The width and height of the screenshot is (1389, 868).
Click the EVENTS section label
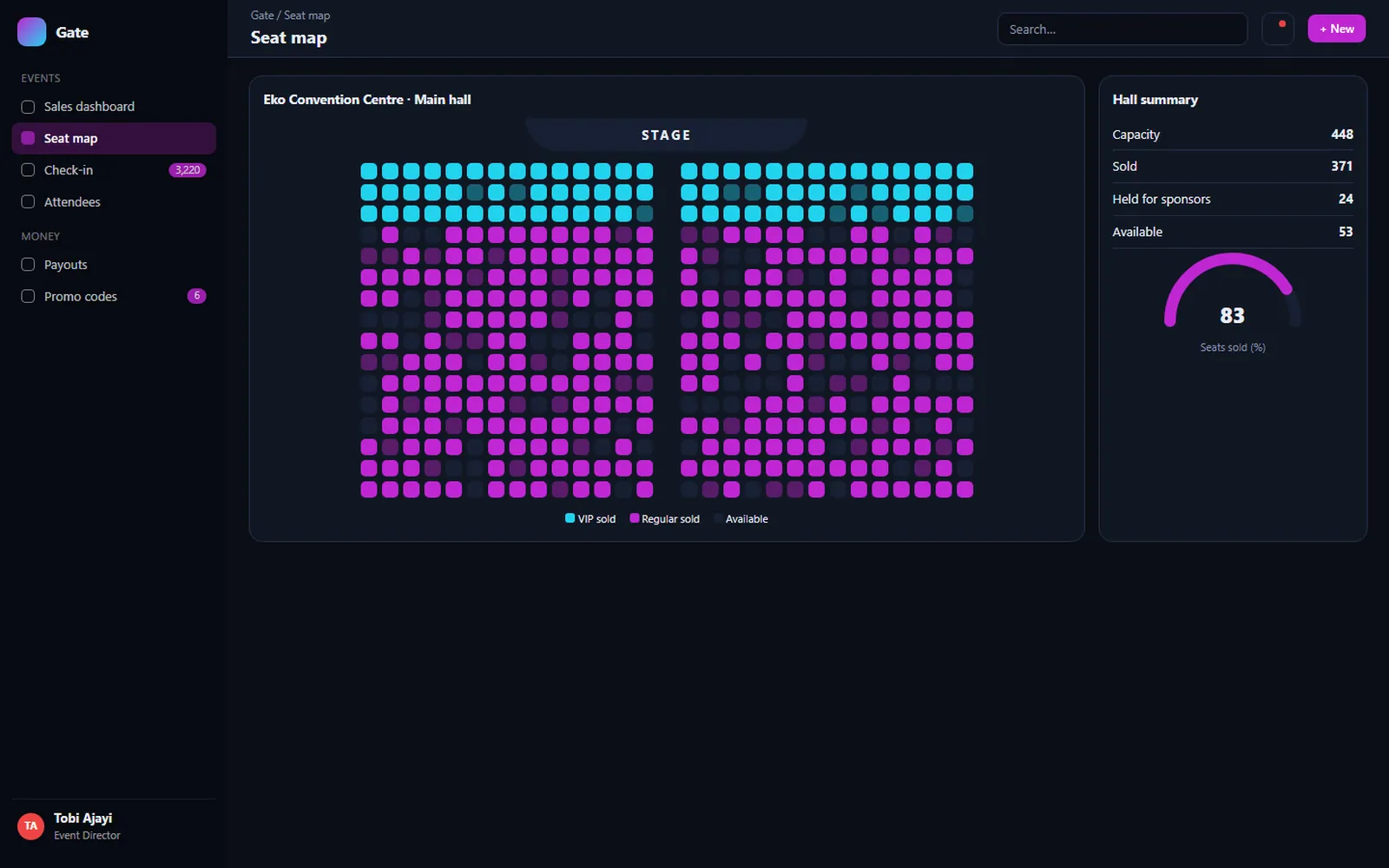41,78
